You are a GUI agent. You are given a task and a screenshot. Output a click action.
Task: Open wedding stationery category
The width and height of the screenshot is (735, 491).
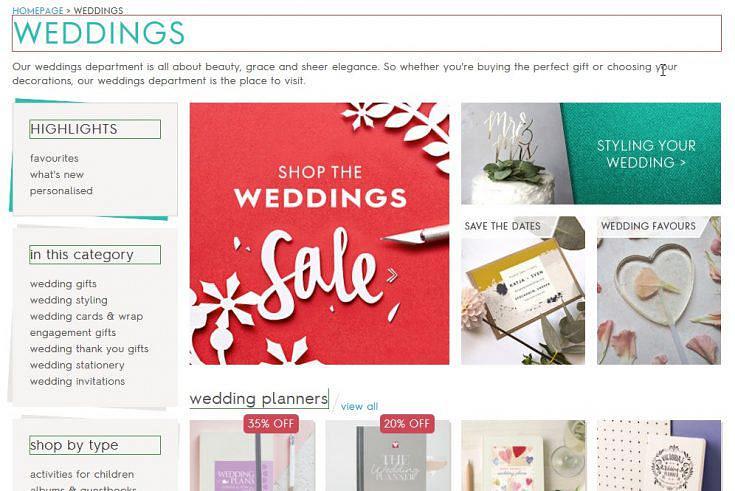[77, 365]
